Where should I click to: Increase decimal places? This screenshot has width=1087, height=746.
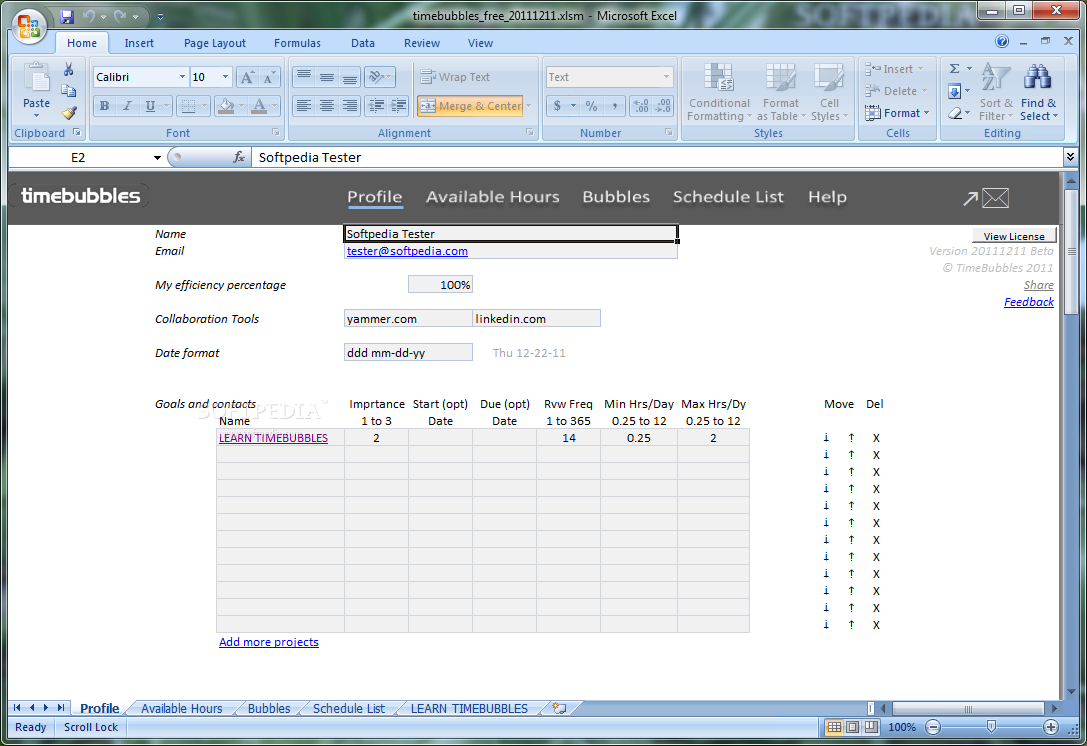click(641, 106)
